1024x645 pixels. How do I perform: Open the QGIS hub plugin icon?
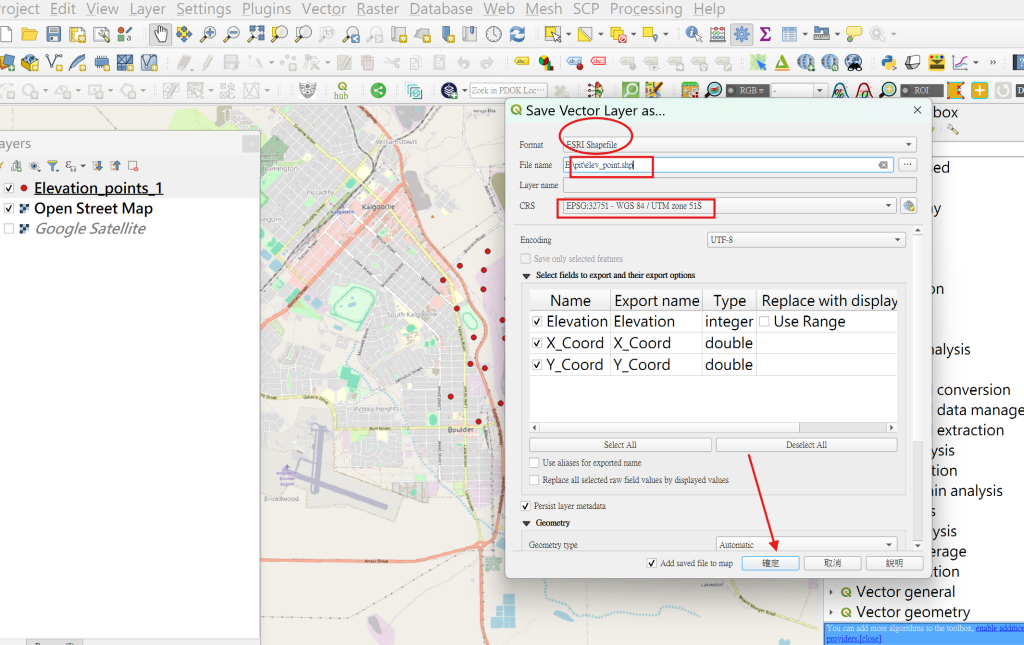pyautogui.click(x=342, y=91)
